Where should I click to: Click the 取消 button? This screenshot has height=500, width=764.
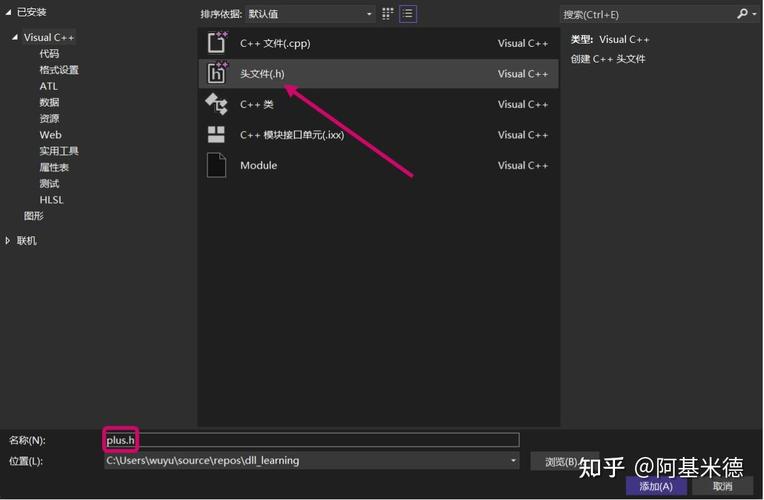[x=723, y=487]
